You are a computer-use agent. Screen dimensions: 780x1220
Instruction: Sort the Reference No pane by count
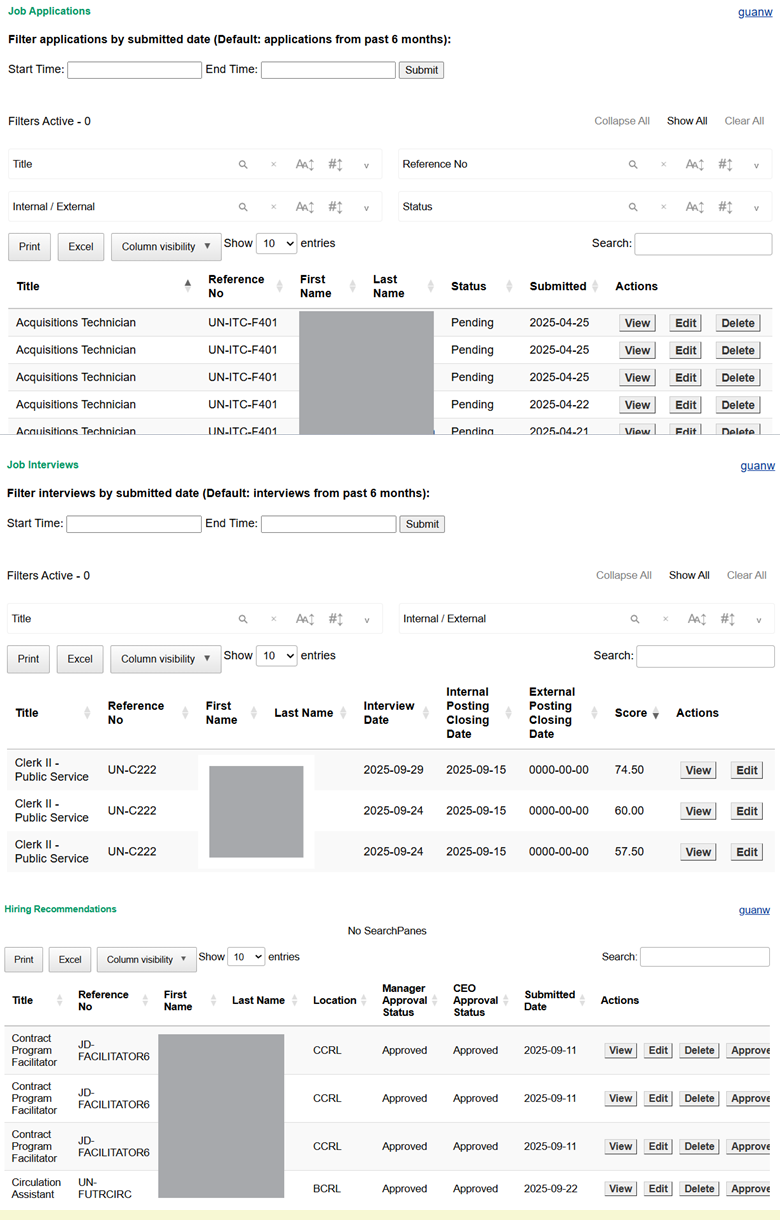coord(726,165)
